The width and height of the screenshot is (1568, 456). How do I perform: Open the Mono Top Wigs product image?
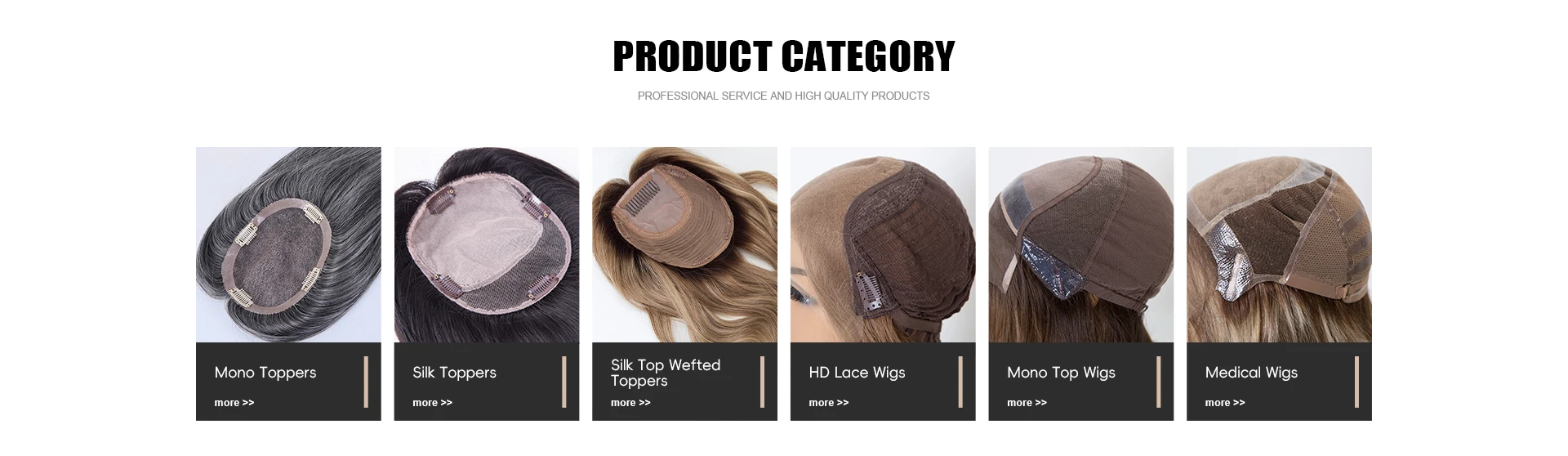(1081, 244)
